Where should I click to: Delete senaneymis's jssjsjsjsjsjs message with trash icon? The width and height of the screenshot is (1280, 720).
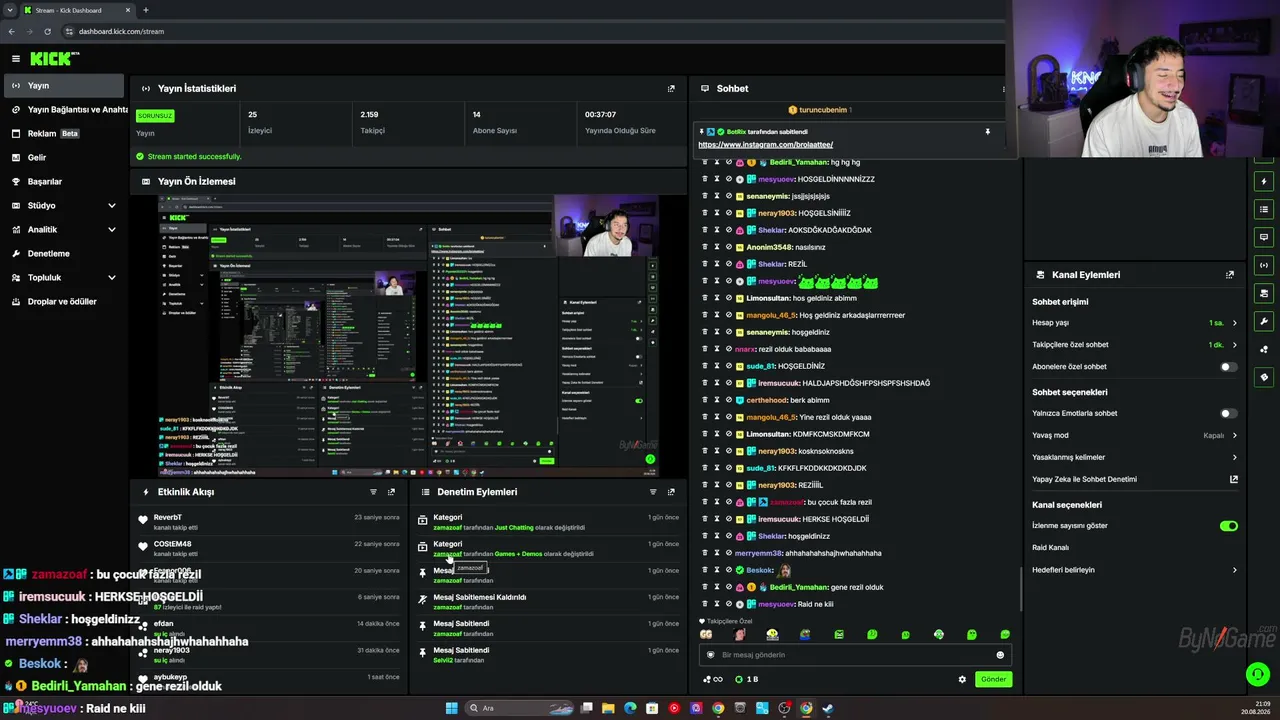[705, 196]
